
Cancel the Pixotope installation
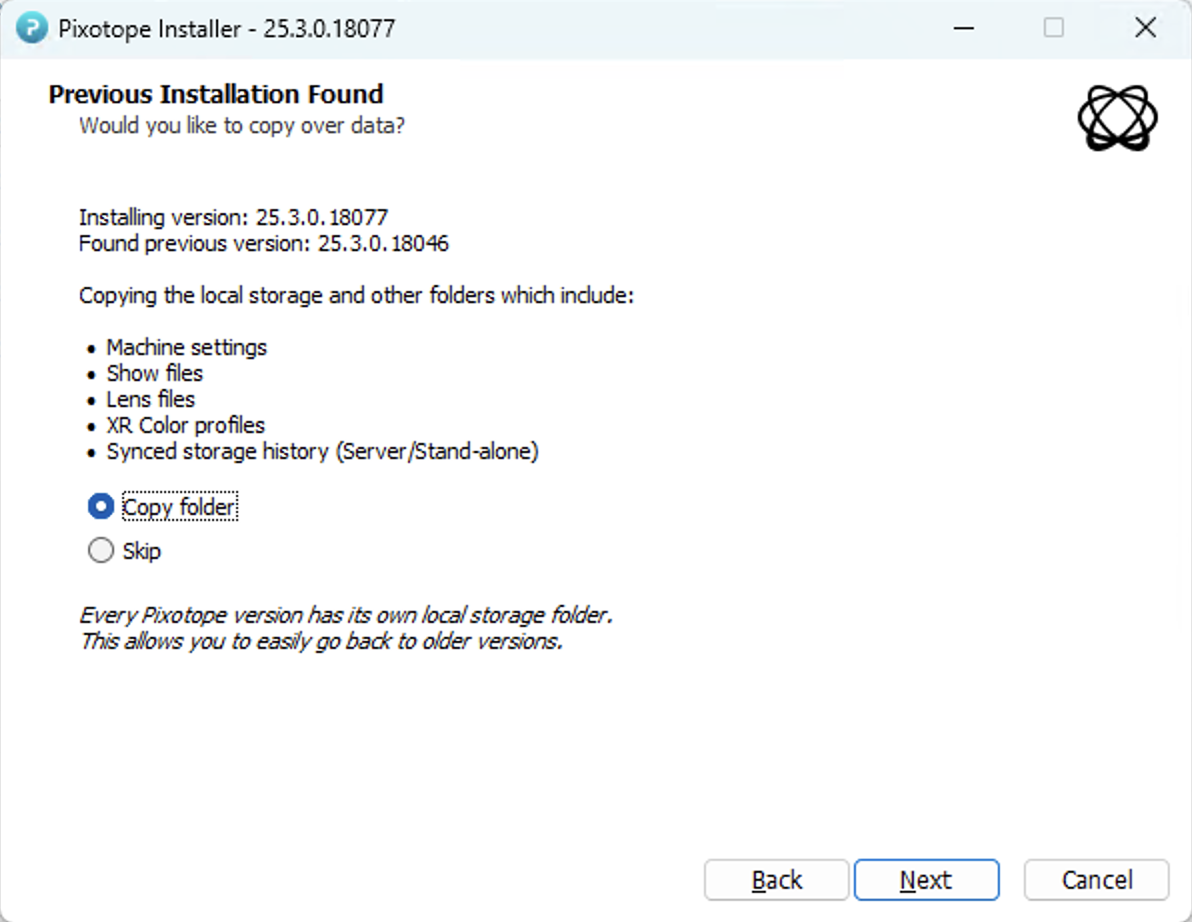click(x=1096, y=880)
